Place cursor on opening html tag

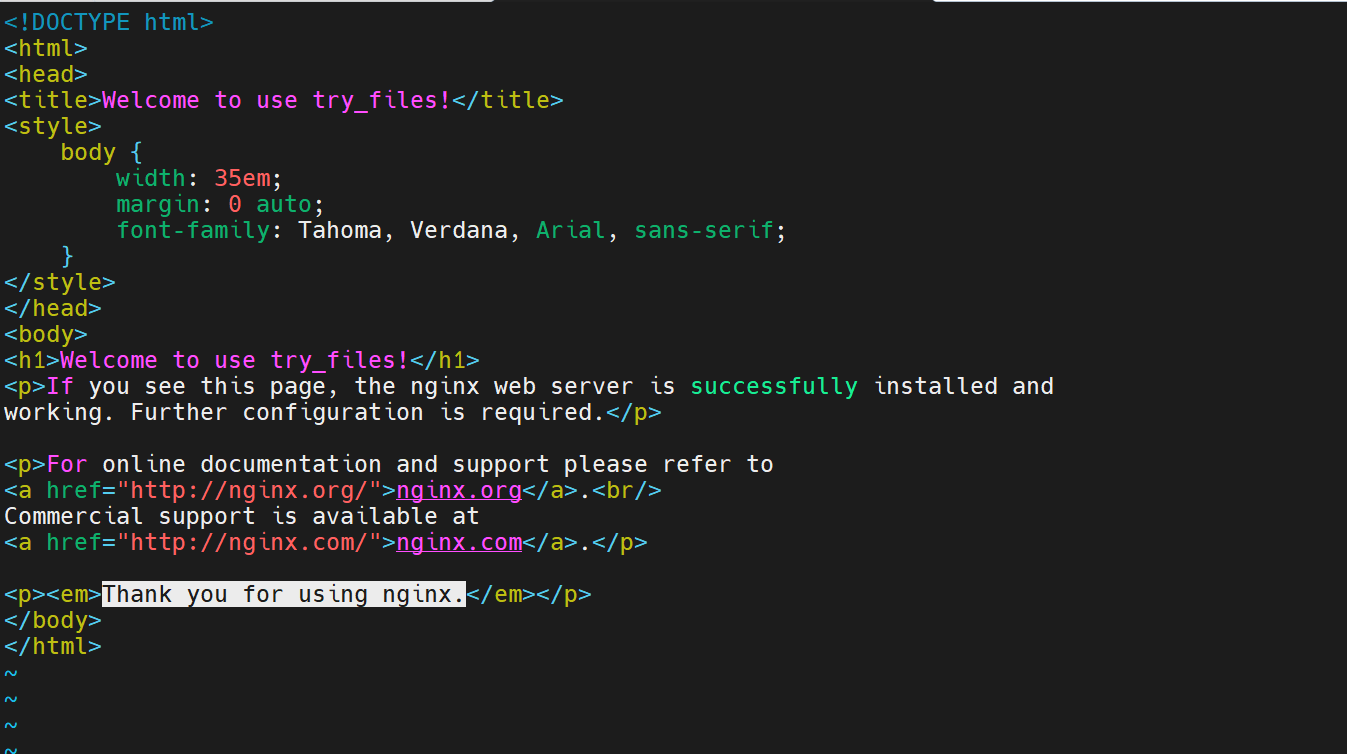45,48
